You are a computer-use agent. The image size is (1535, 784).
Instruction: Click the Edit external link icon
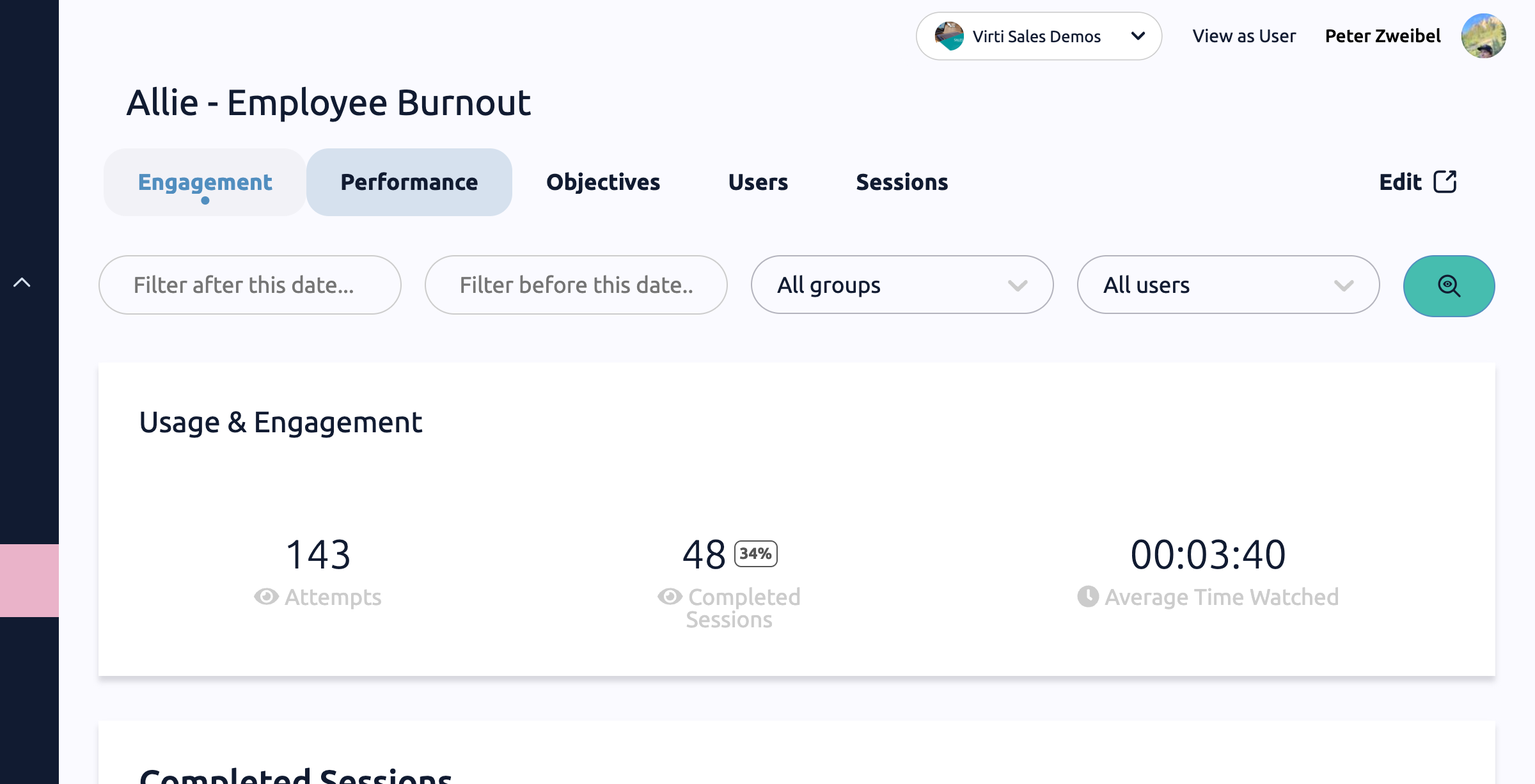click(1445, 182)
